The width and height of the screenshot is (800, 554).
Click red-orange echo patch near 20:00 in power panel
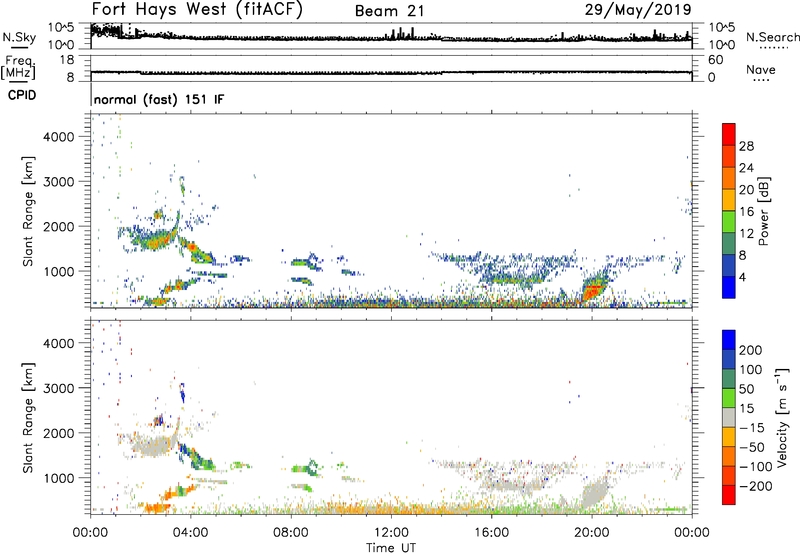pos(593,290)
